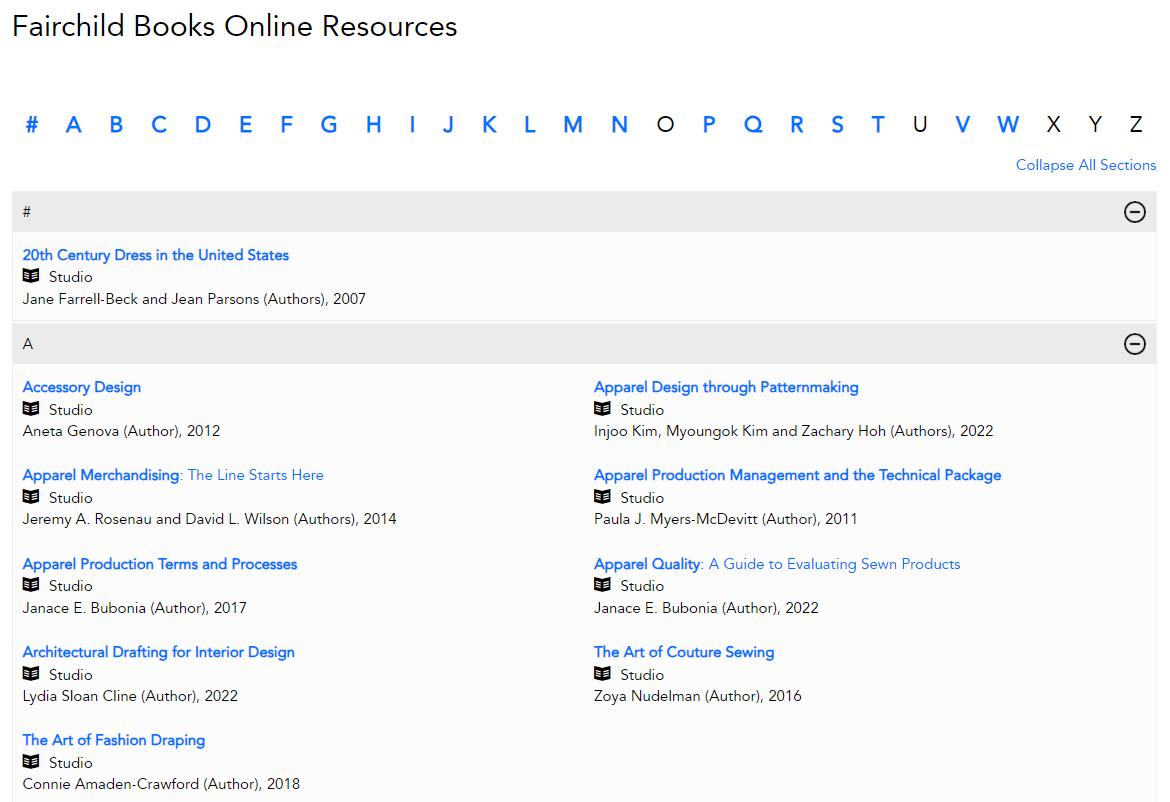Select letter N in alphabet index
This screenshot has width=1170, height=802.
pyautogui.click(x=619, y=124)
